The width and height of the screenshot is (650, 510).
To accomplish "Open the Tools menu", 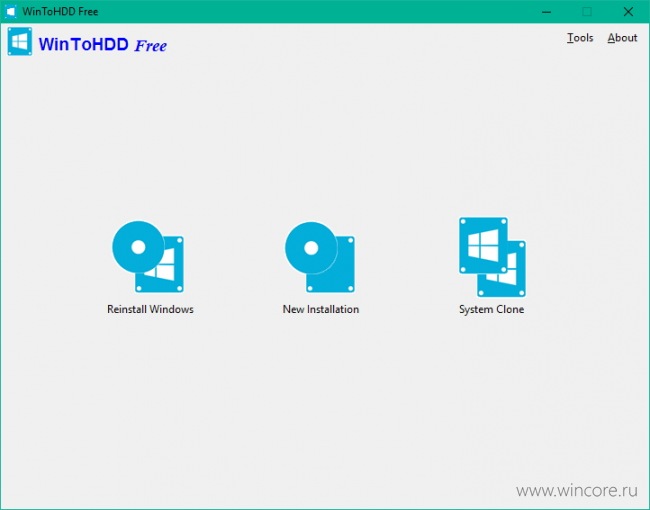I will (580, 38).
